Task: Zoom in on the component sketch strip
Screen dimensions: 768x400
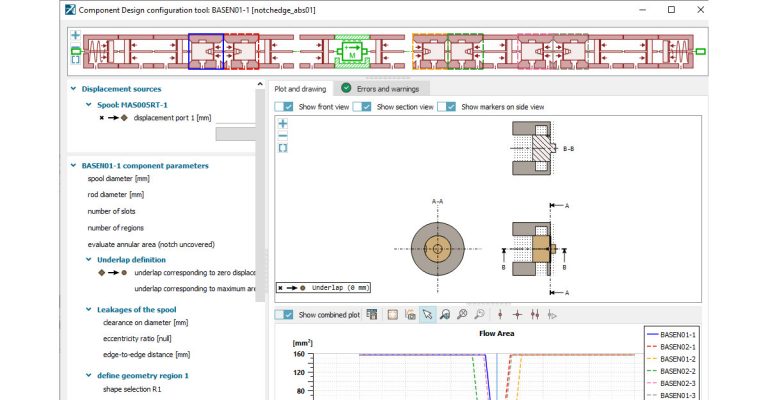Action: point(75,35)
